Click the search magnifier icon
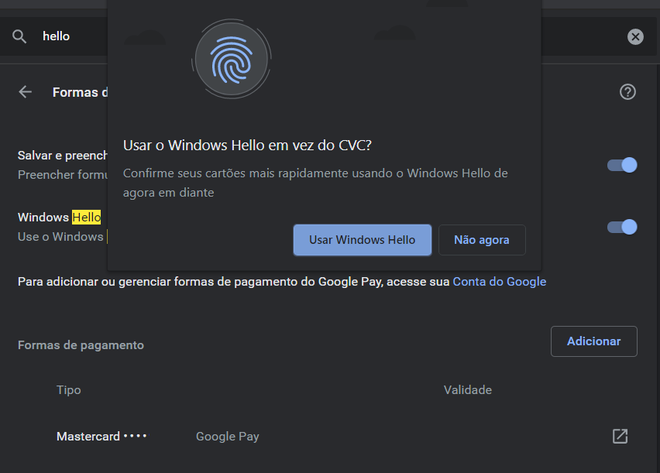The height and width of the screenshot is (473, 660). tap(19, 37)
